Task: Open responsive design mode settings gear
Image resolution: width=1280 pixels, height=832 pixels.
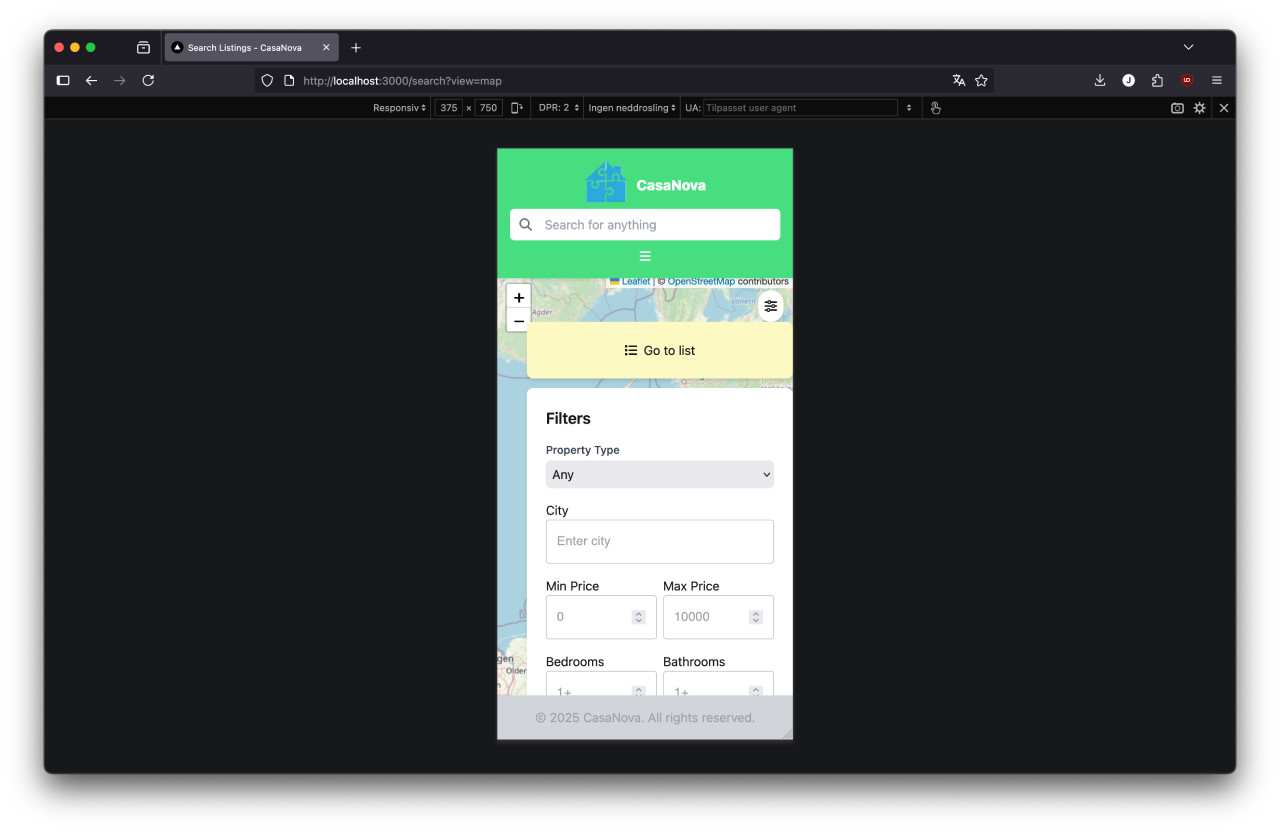Action: (1199, 108)
